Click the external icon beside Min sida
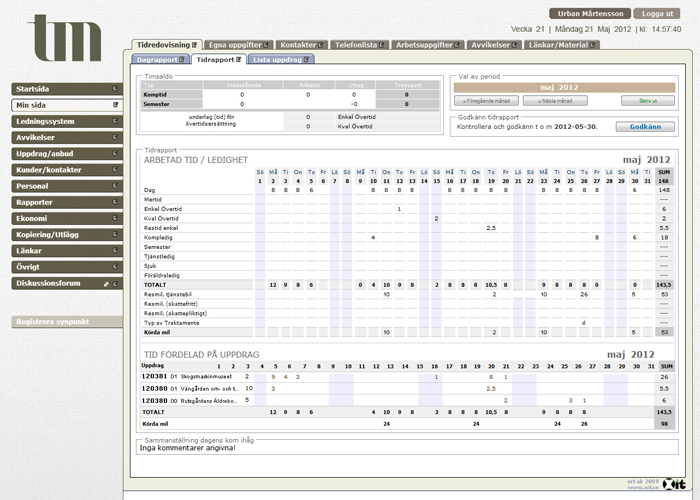Screen dimensions: 700x500 (116, 105)
